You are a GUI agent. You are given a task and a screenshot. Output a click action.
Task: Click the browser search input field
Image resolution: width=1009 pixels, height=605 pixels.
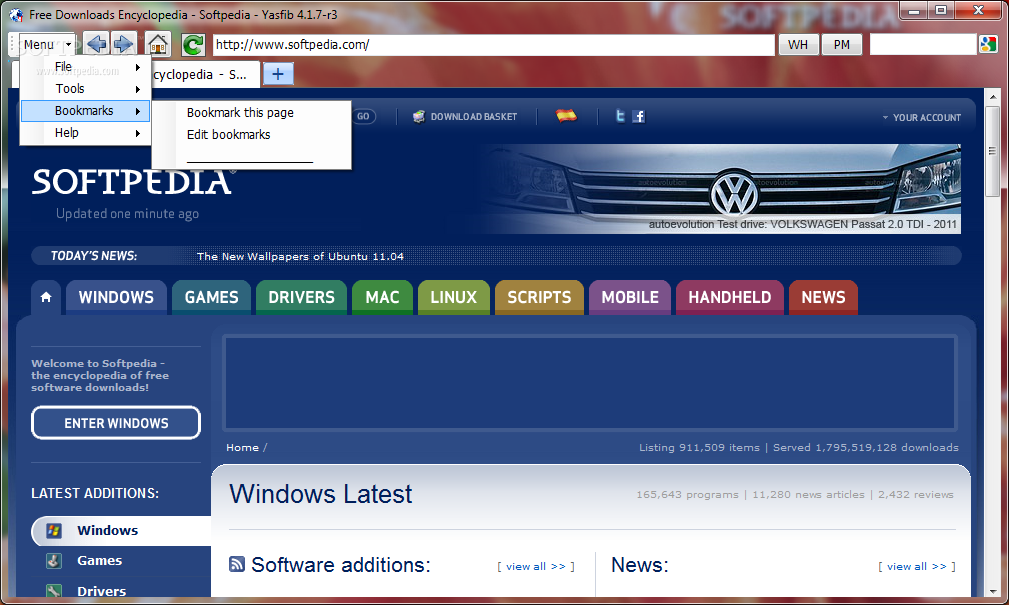click(923, 44)
